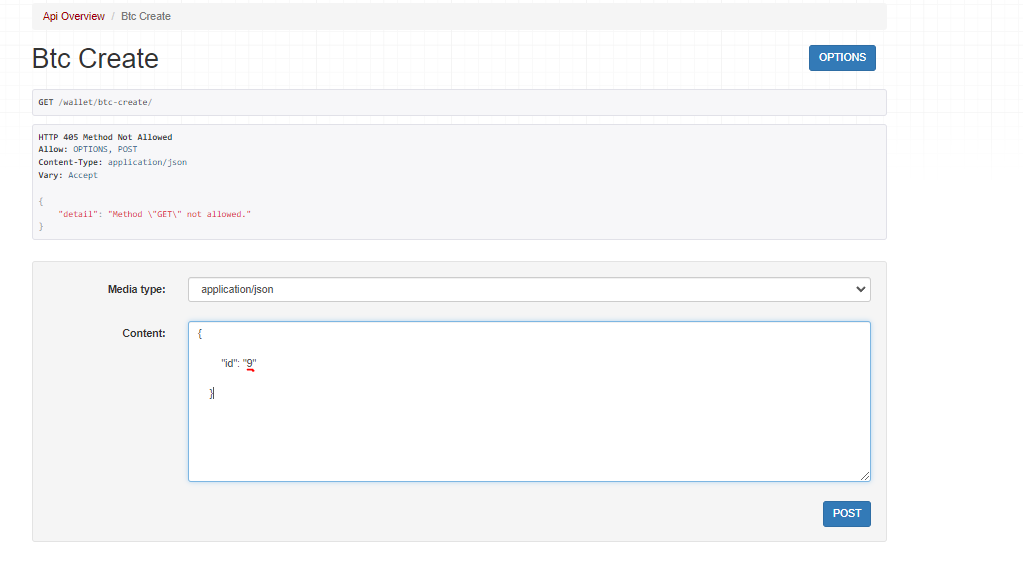Click the Content-Type: application/json header line
Screen dimensions: 1023x587
click(112, 162)
